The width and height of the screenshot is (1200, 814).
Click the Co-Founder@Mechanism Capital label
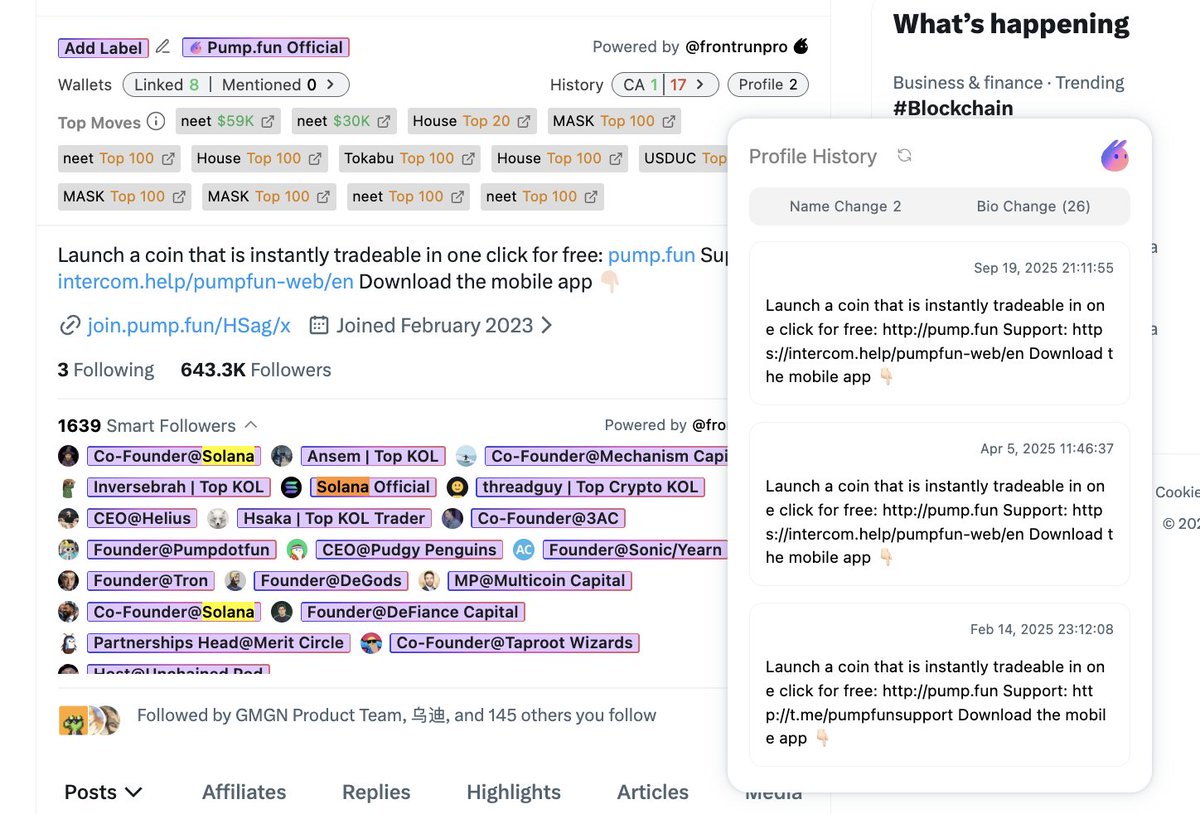(x=607, y=456)
